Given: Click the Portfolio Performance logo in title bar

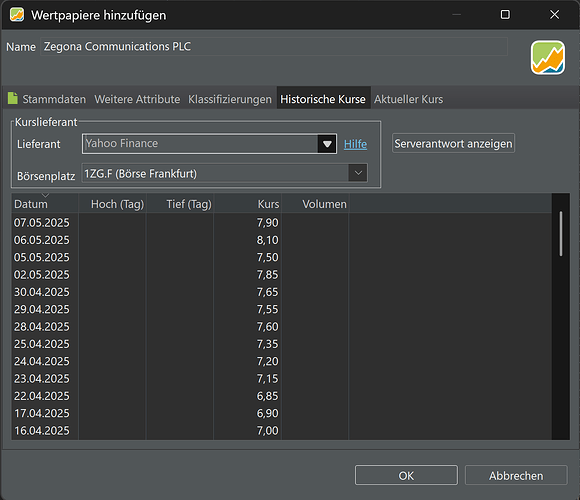Looking at the screenshot, I should [17, 15].
